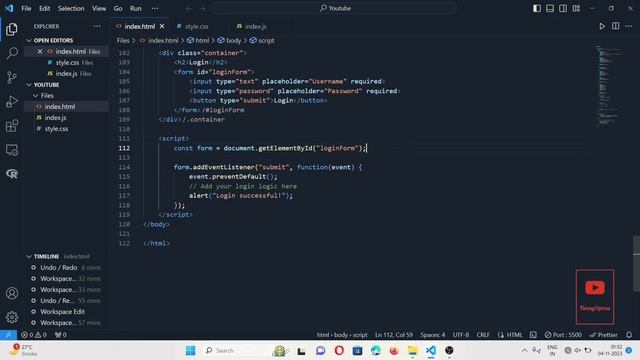Open Explorer views and more actions ellipsis
The image size is (640, 360).
click(x=97, y=26)
